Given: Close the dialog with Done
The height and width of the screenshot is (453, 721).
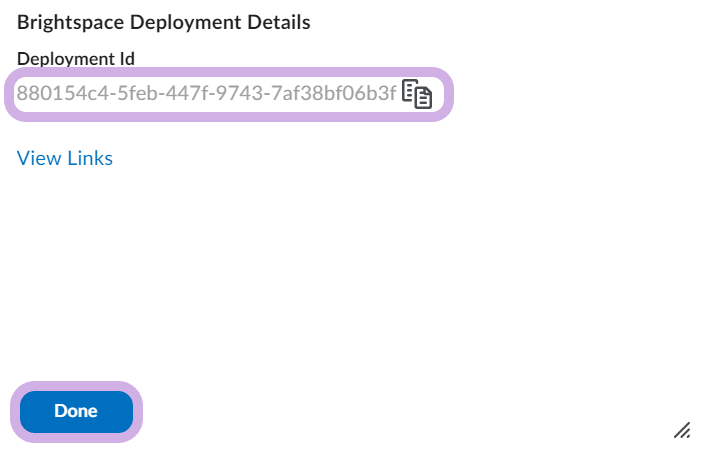Looking at the screenshot, I should tap(76, 412).
